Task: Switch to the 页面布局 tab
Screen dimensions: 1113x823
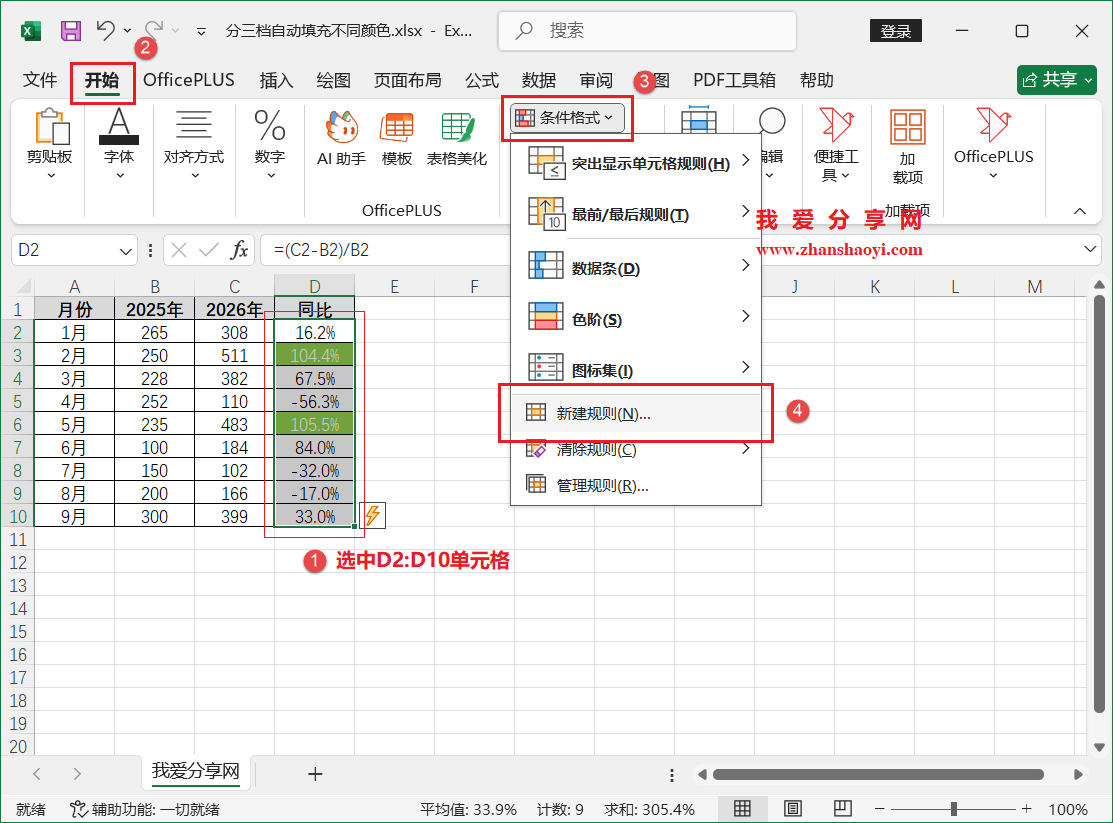Action: 407,80
